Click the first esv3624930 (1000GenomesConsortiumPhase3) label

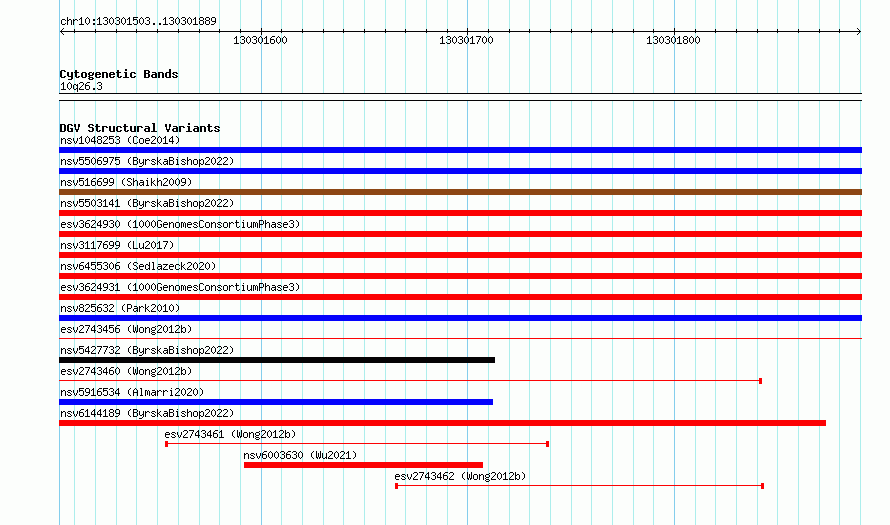[180, 224]
